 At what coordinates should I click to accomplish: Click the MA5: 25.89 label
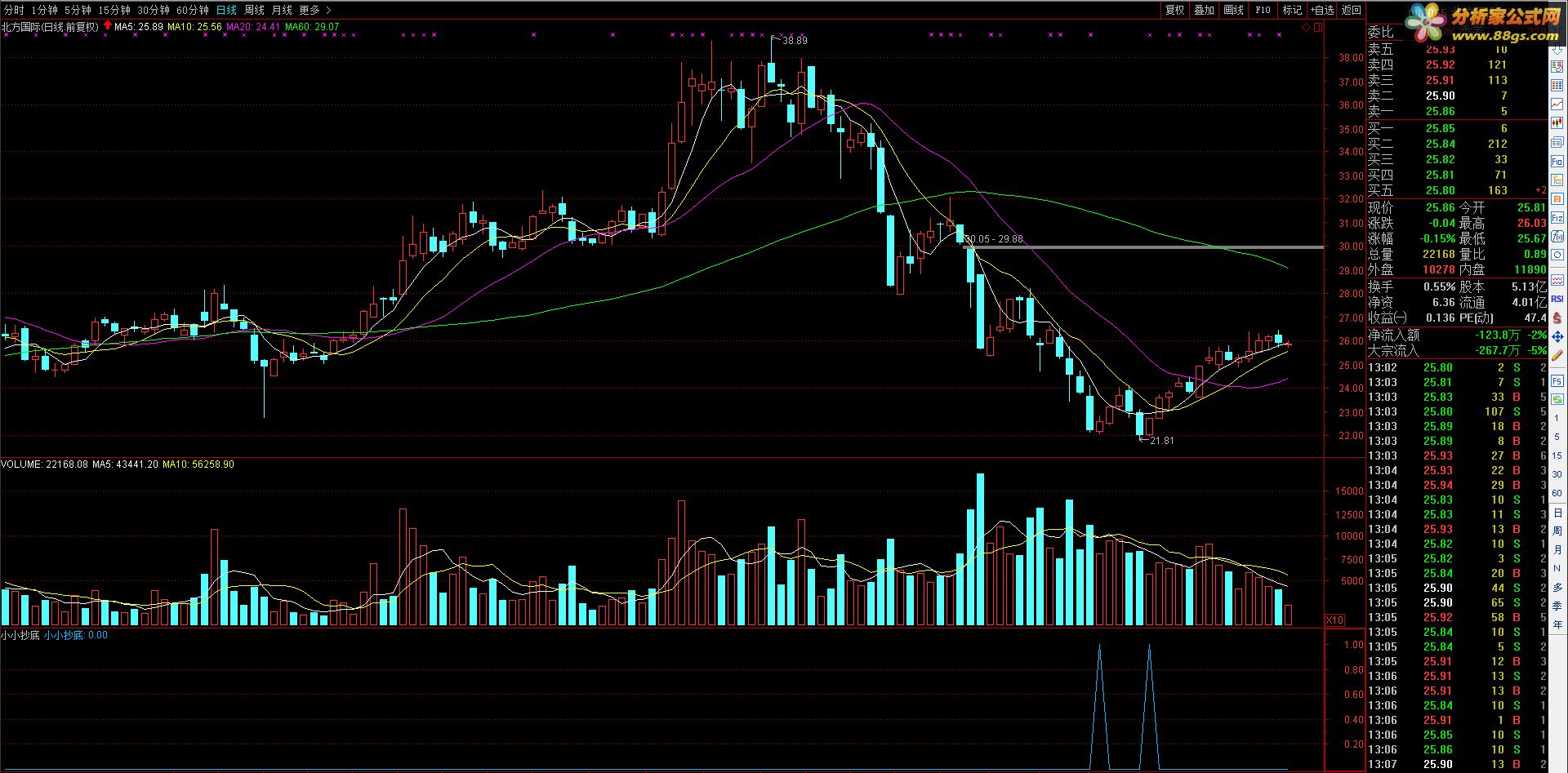[139, 27]
